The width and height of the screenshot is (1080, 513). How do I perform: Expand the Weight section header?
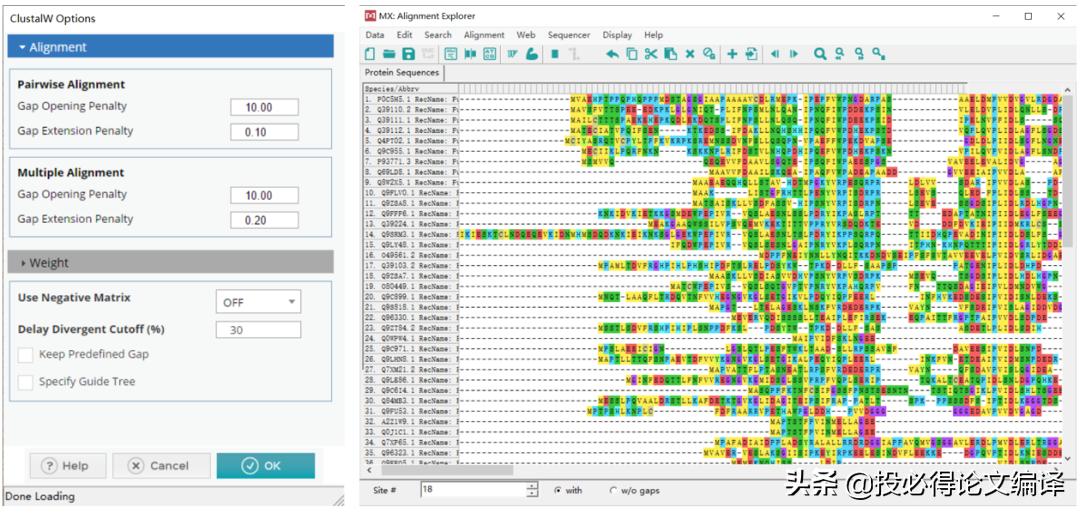coord(171,262)
